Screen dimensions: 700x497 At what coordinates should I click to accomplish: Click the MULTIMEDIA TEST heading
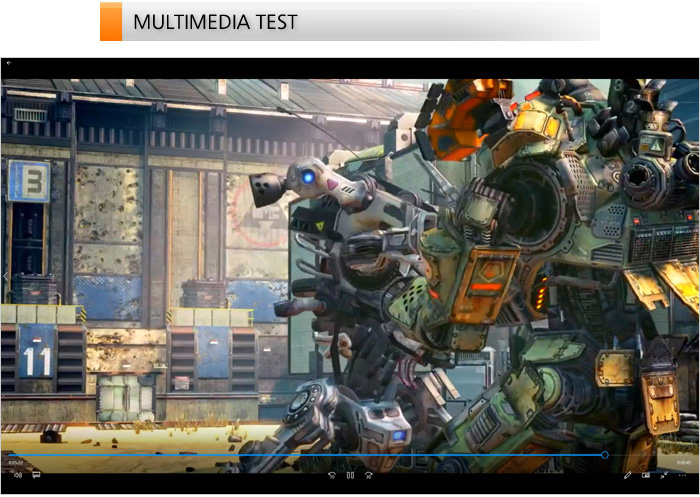coord(215,22)
